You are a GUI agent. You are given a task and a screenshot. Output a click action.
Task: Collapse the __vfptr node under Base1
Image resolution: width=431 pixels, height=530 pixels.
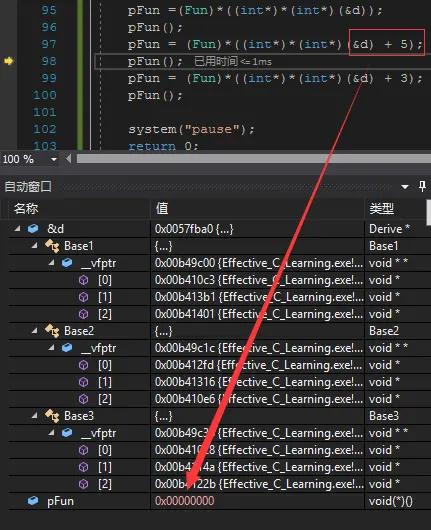coord(51,263)
